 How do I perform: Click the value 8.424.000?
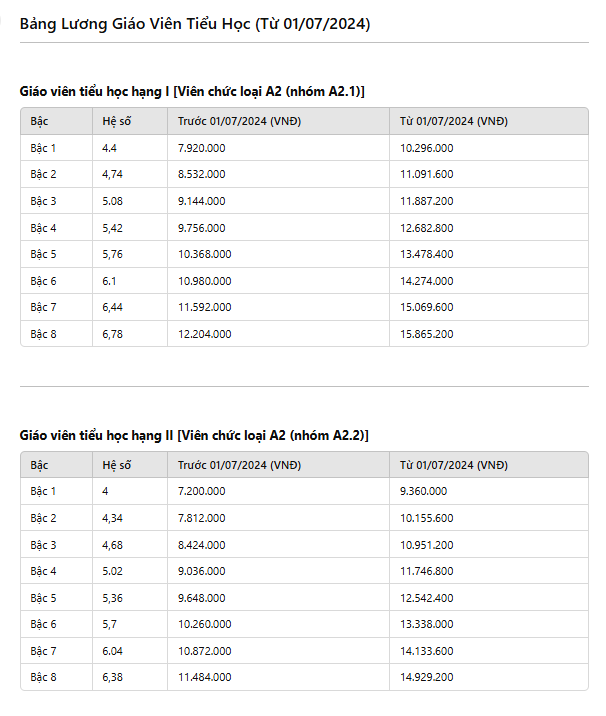tap(278, 545)
